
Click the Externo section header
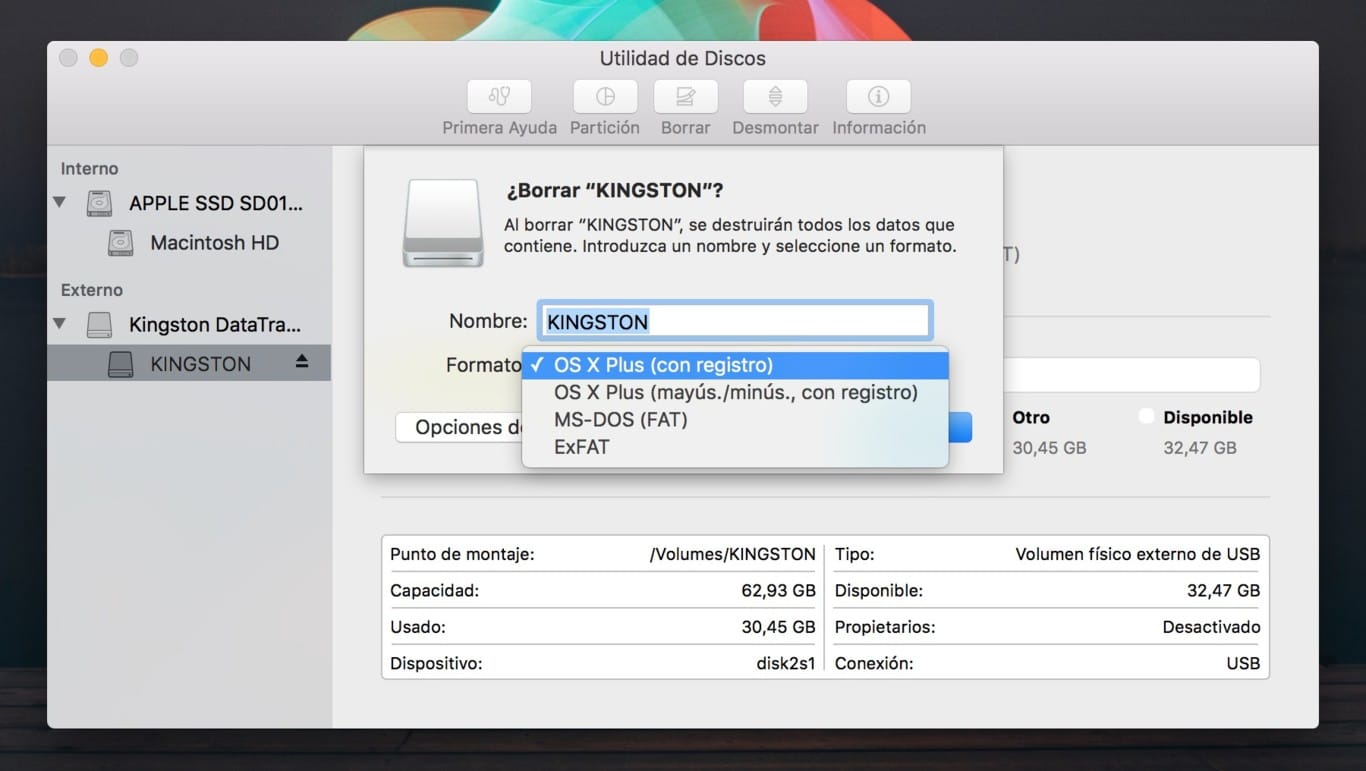91,290
